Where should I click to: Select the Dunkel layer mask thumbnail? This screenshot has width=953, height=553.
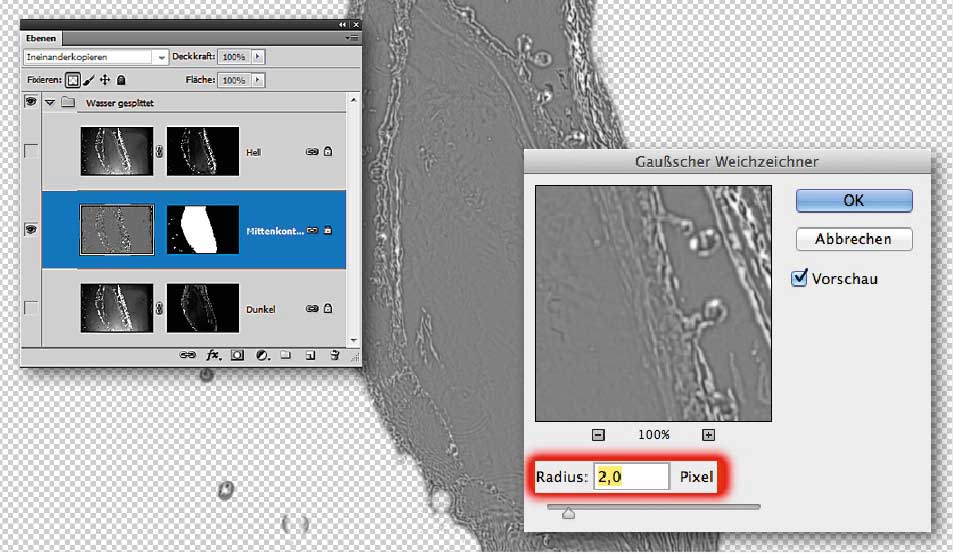click(203, 308)
